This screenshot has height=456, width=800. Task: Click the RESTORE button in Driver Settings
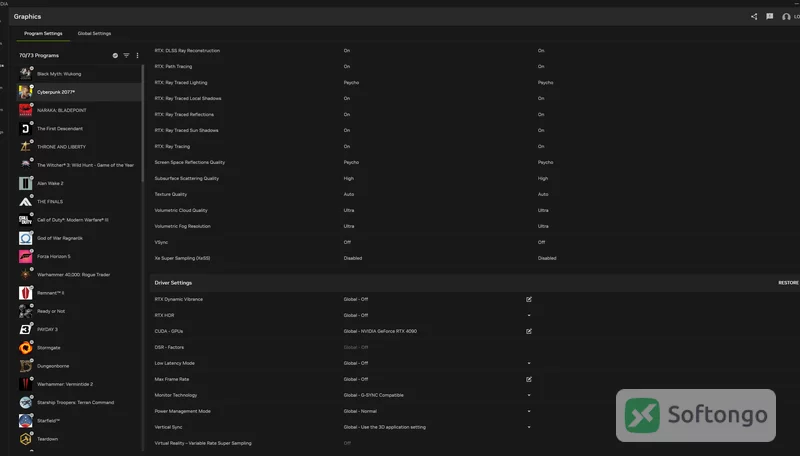[788, 283]
